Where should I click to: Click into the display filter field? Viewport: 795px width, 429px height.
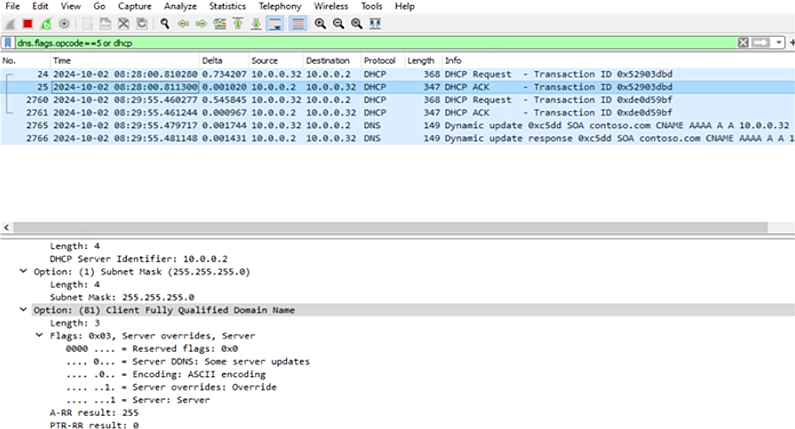click(375, 43)
